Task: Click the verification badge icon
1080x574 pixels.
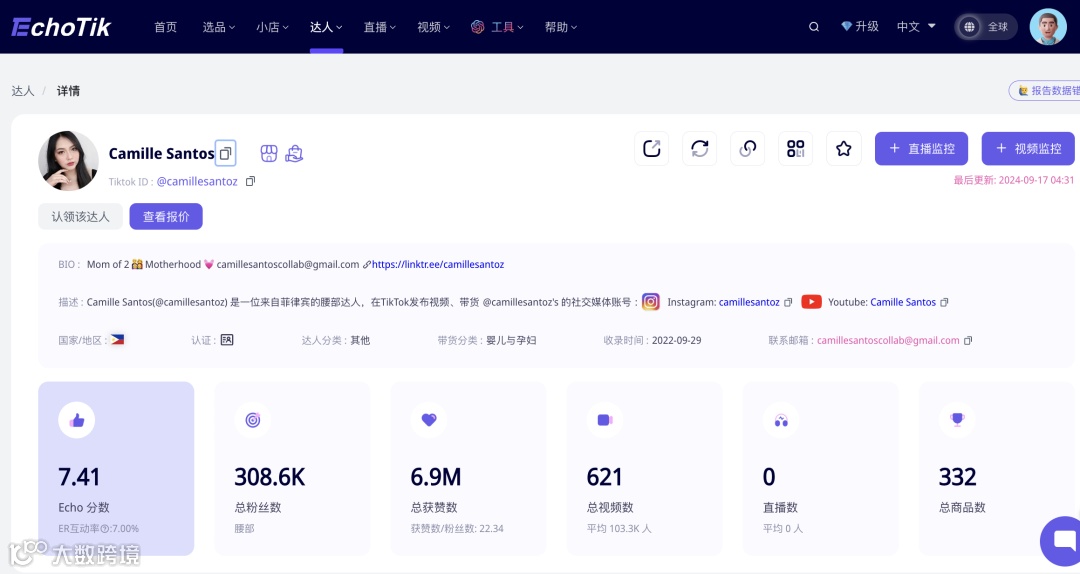Action: pos(227,340)
